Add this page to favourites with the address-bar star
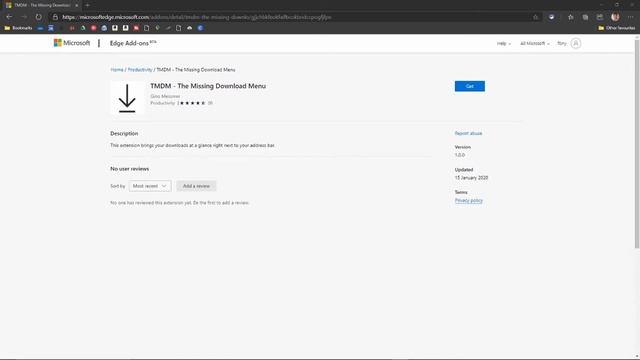Viewport: 640px width, 360px height. [536, 17]
